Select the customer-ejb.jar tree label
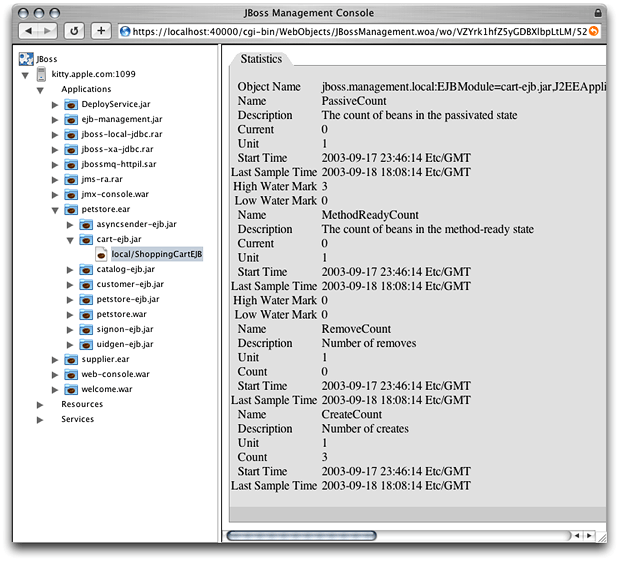Image resolution: width=618 pixels, height=562 pixels. [130, 284]
